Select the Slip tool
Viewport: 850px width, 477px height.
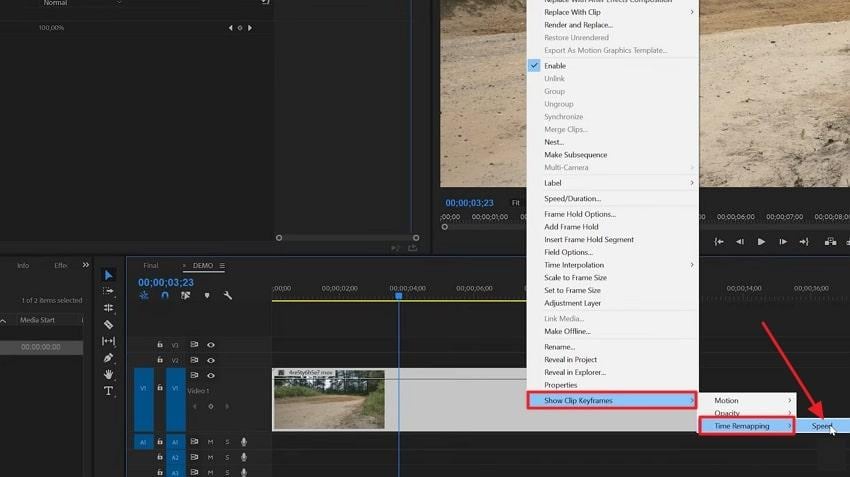[108, 341]
